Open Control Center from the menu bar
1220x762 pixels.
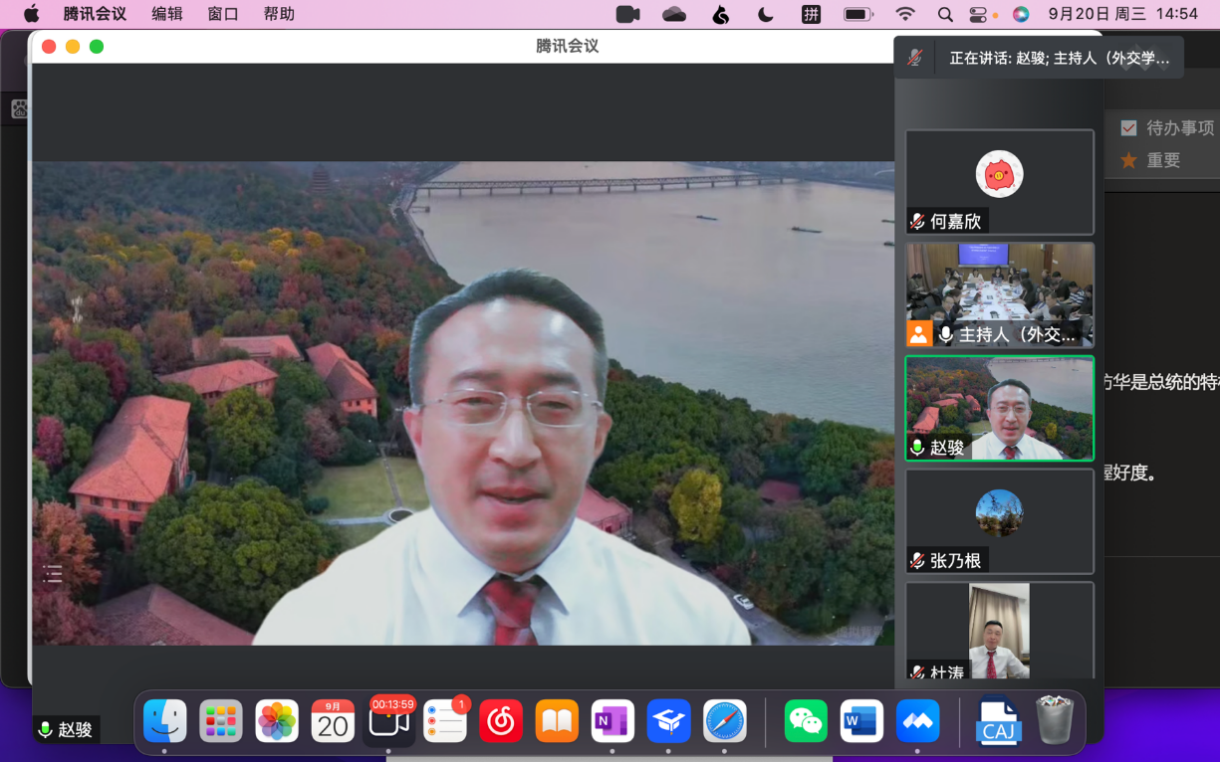[x=978, y=14]
